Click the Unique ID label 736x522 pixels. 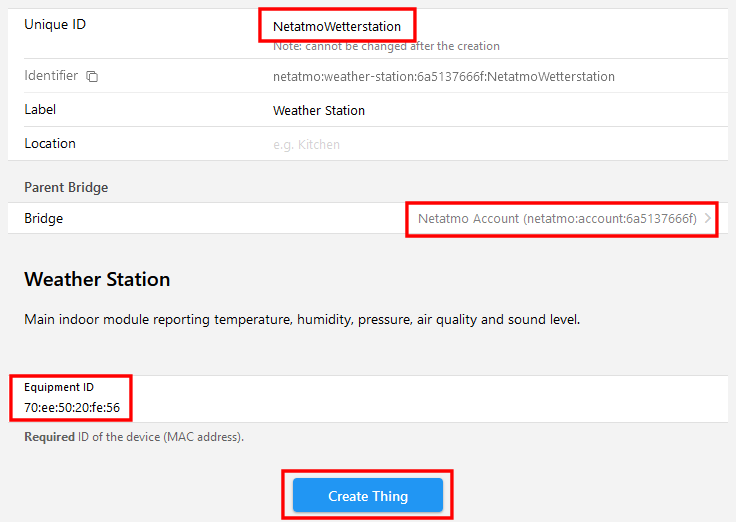coord(55,24)
